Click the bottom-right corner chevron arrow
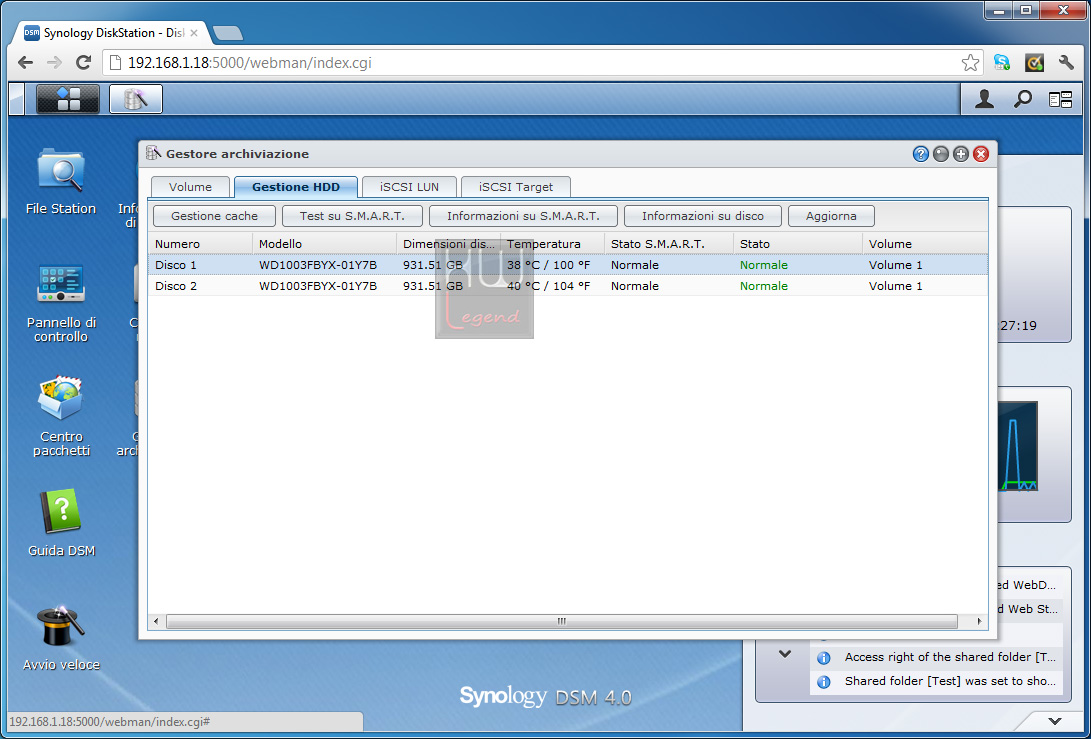Viewport: 1091px width, 739px height. [1055, 721]
